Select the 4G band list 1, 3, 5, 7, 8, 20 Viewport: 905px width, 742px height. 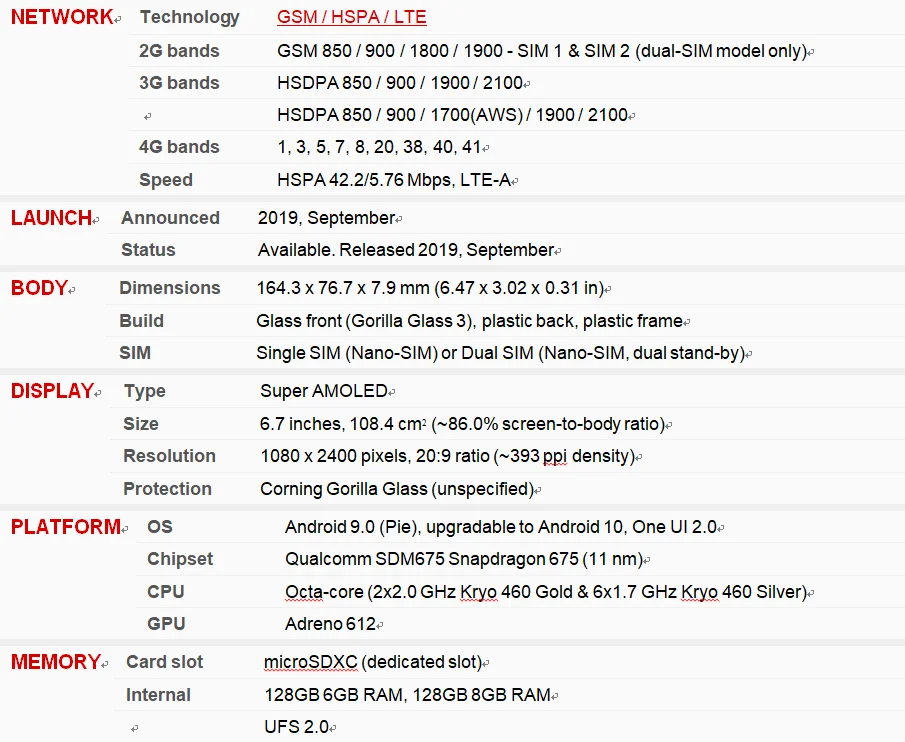coord(379,147)
